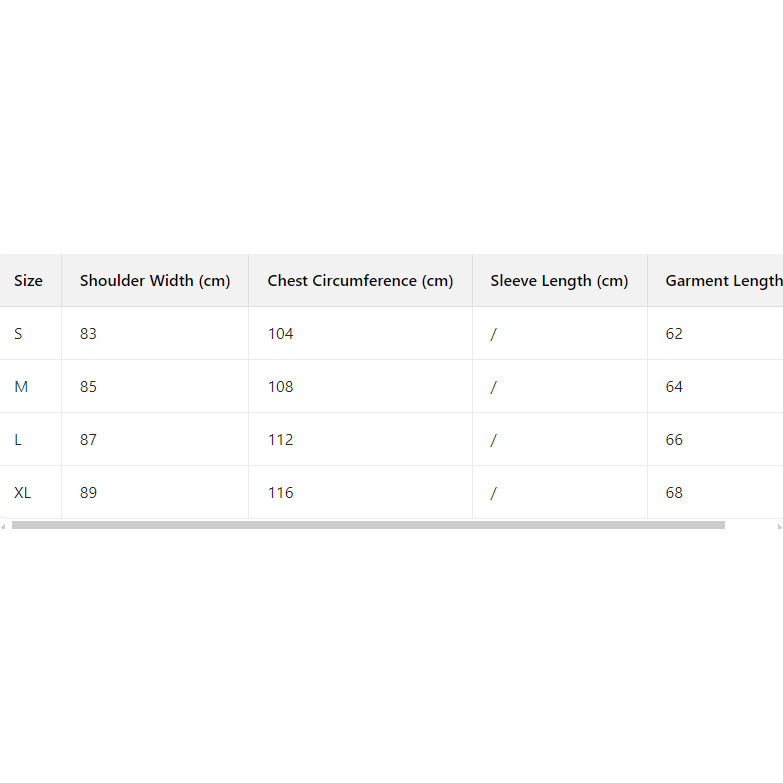The image size is (783, 783).
Task: Select the L size row label
Action: coord(18,440)
